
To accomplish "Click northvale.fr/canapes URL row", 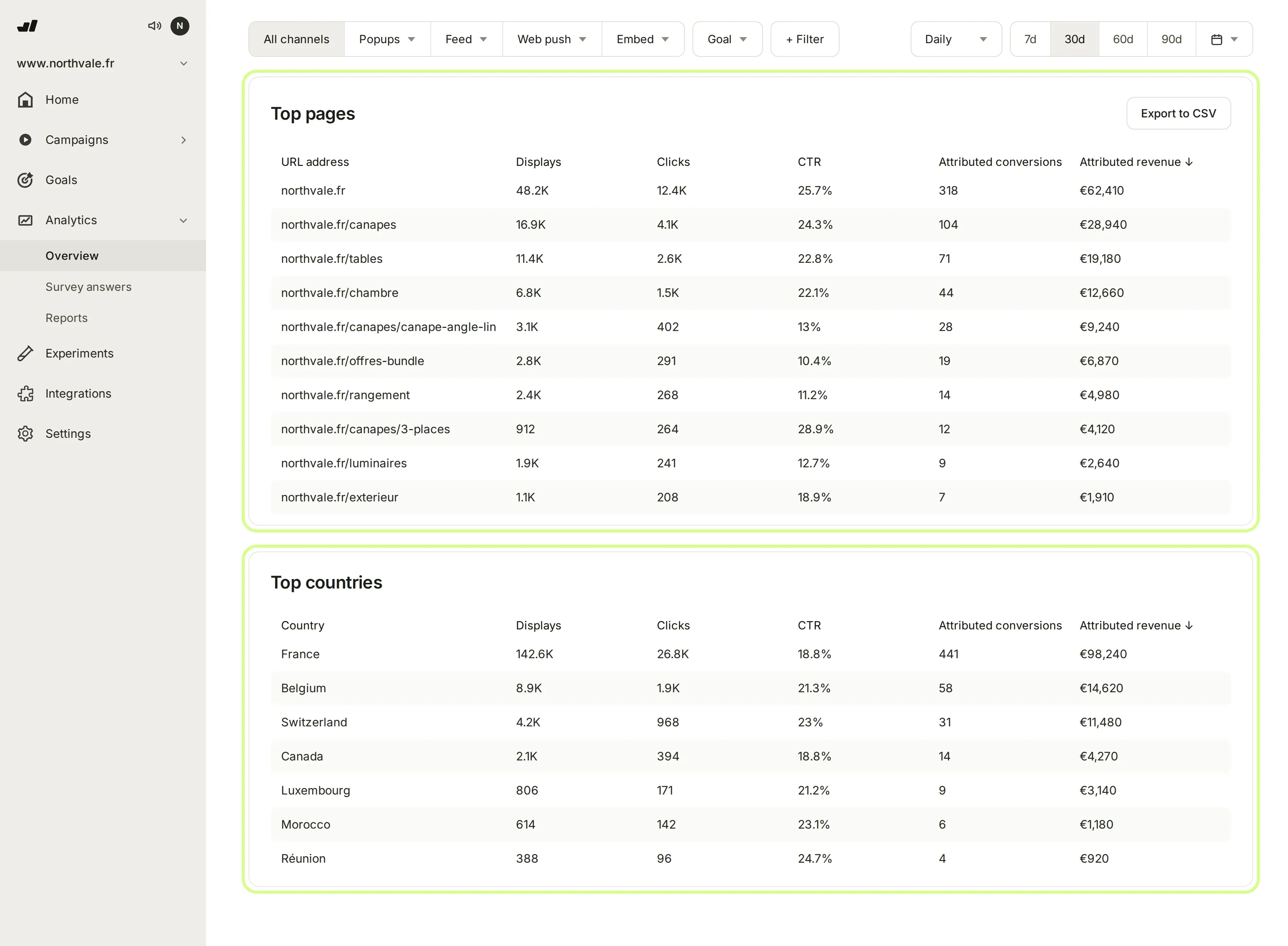I will tap(750, 225).
